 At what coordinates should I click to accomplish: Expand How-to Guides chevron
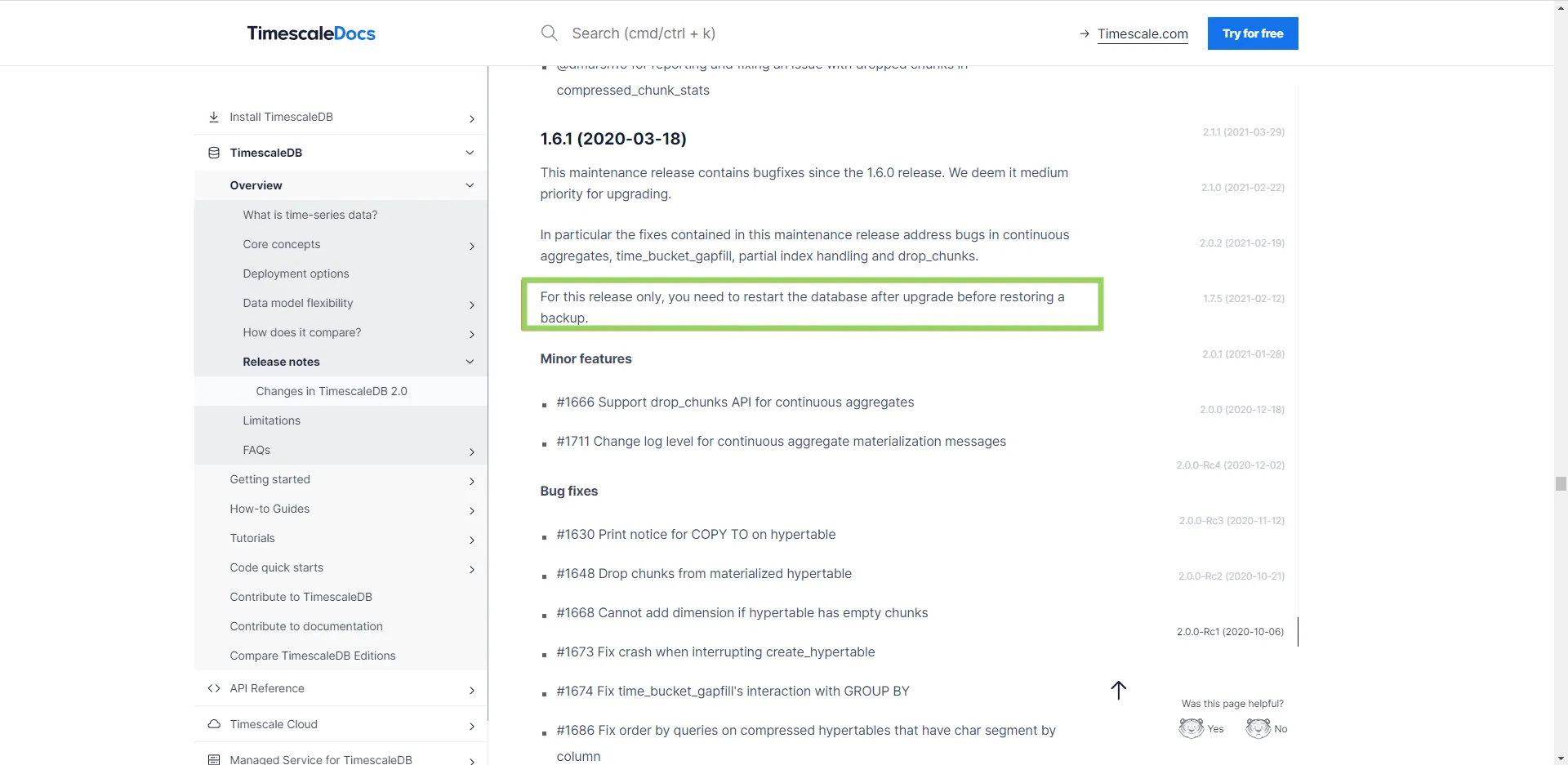[x=472, y=510]
